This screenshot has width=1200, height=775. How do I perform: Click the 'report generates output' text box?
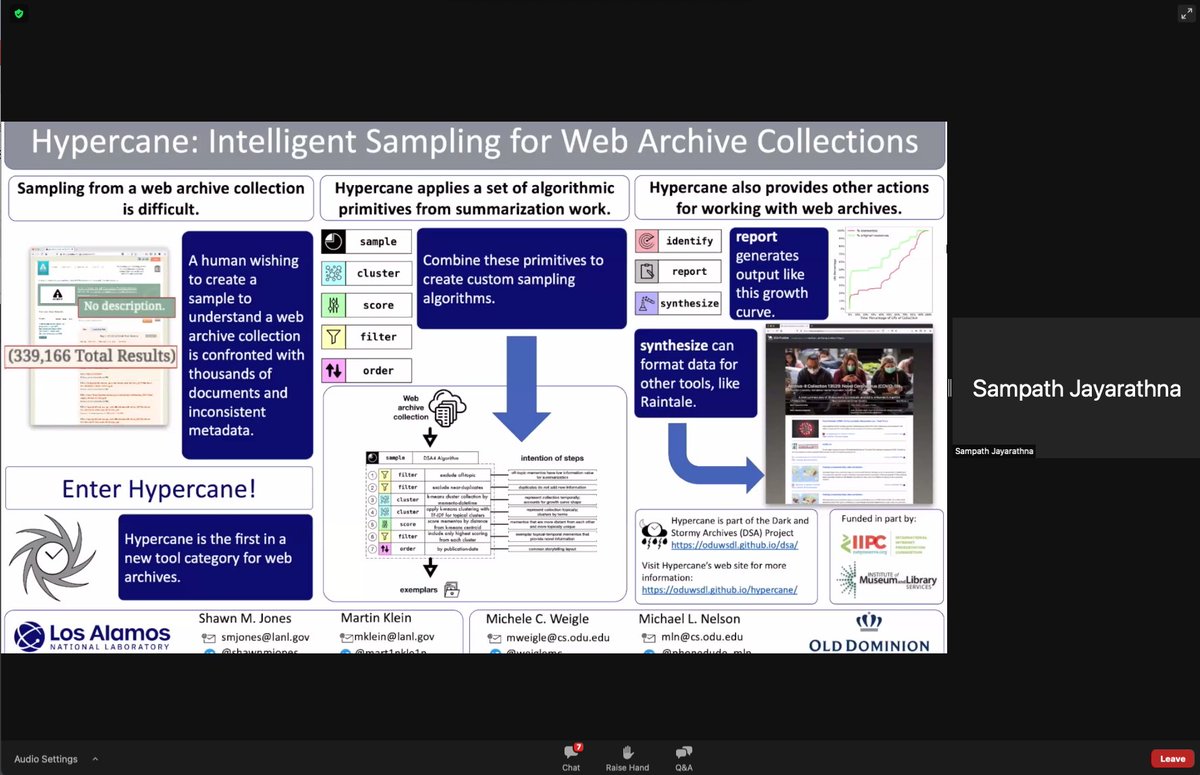coord(780,273)
